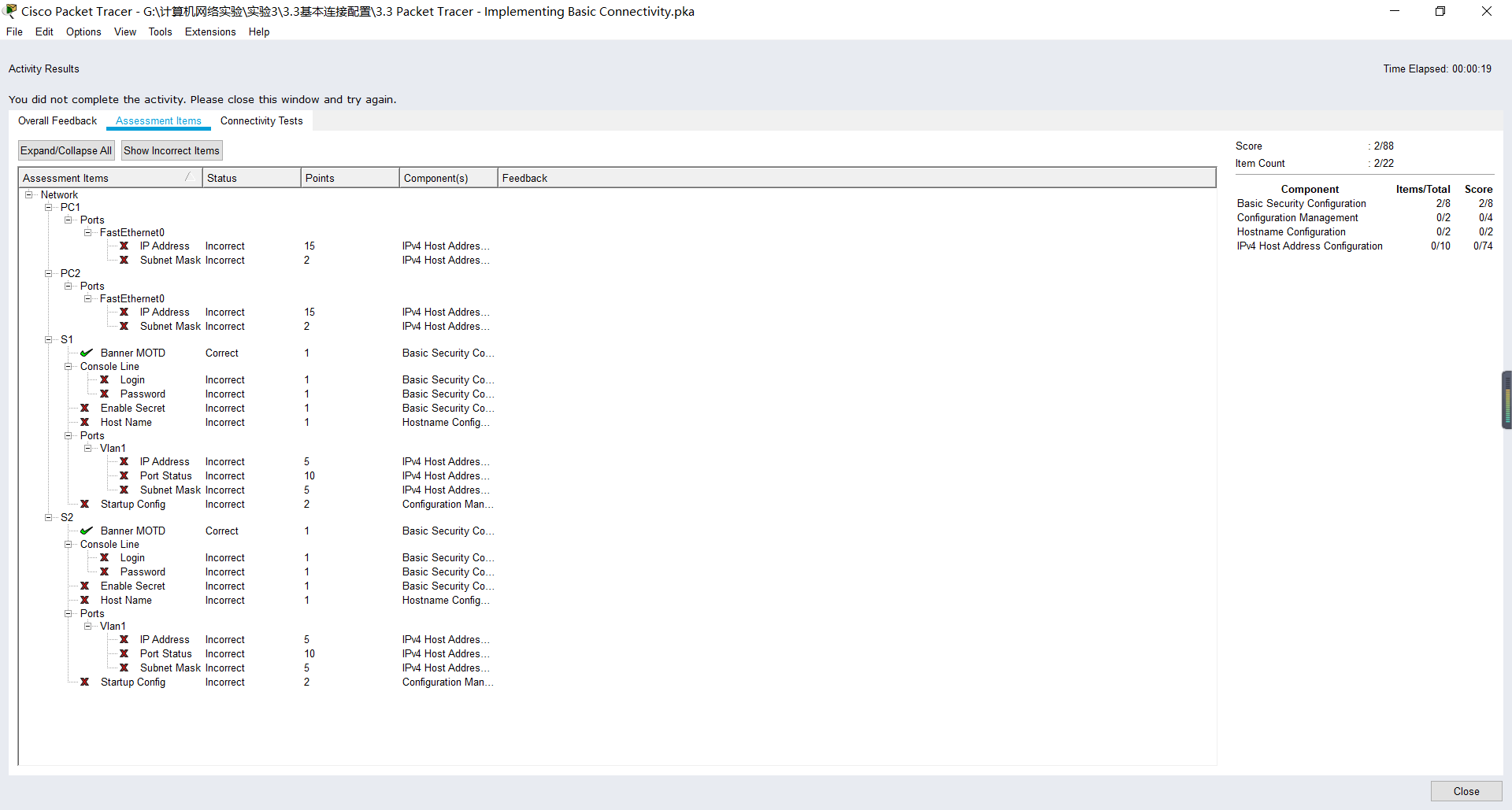Image resolution: width=1512 pixels, height=810 pixels.
Task: Click the Show Incorrect Items button
Action: (x=172, y=151)
